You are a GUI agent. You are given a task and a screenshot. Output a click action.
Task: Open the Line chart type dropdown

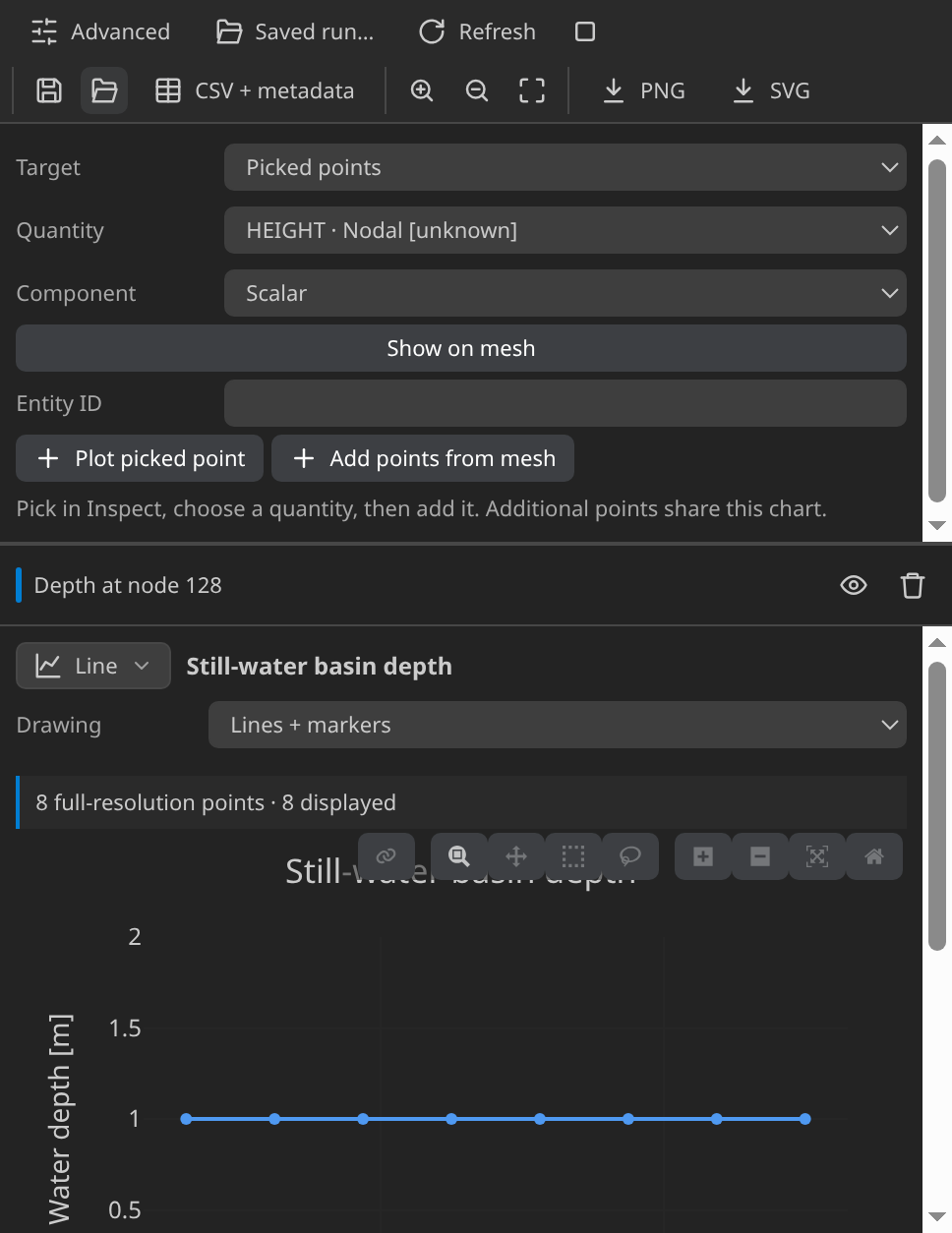[93, 666]
